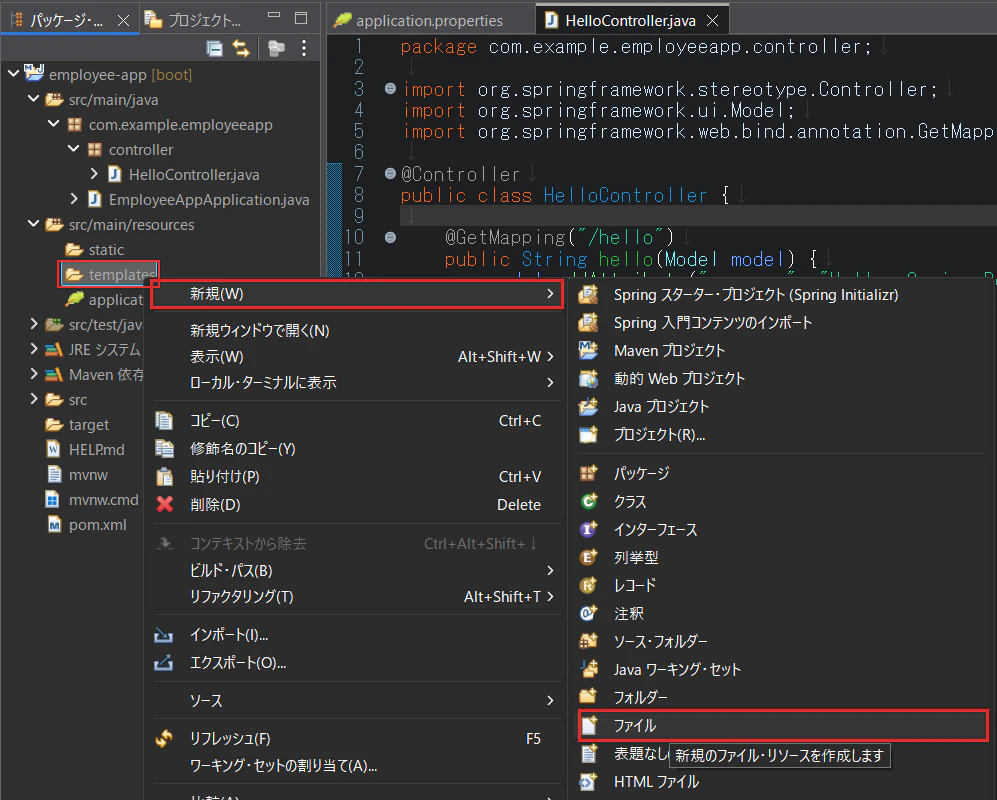Click the Spring スターター・プロジェクト icon
Viewport: 997px width, 800px height.
[588, 294]
